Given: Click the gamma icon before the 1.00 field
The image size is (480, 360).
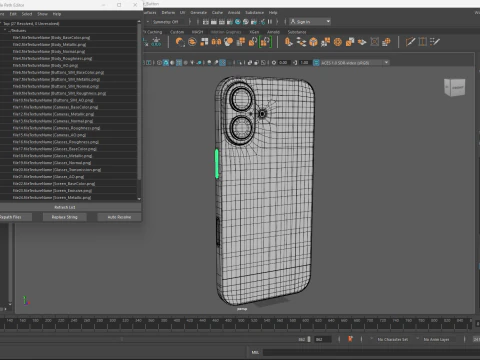Looking at the screenshot, I should [295, 63].
